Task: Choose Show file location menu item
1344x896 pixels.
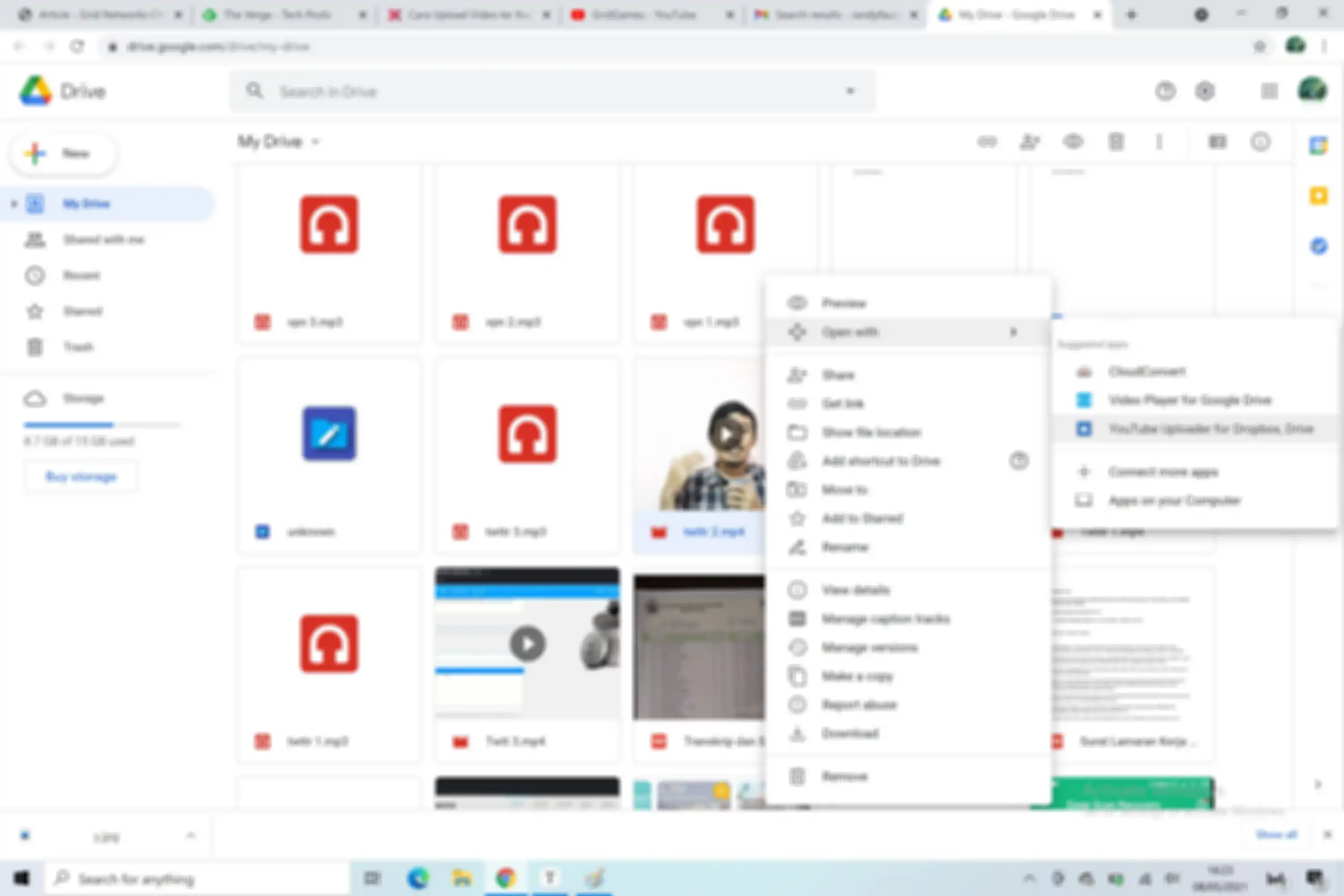Action: 908,432
